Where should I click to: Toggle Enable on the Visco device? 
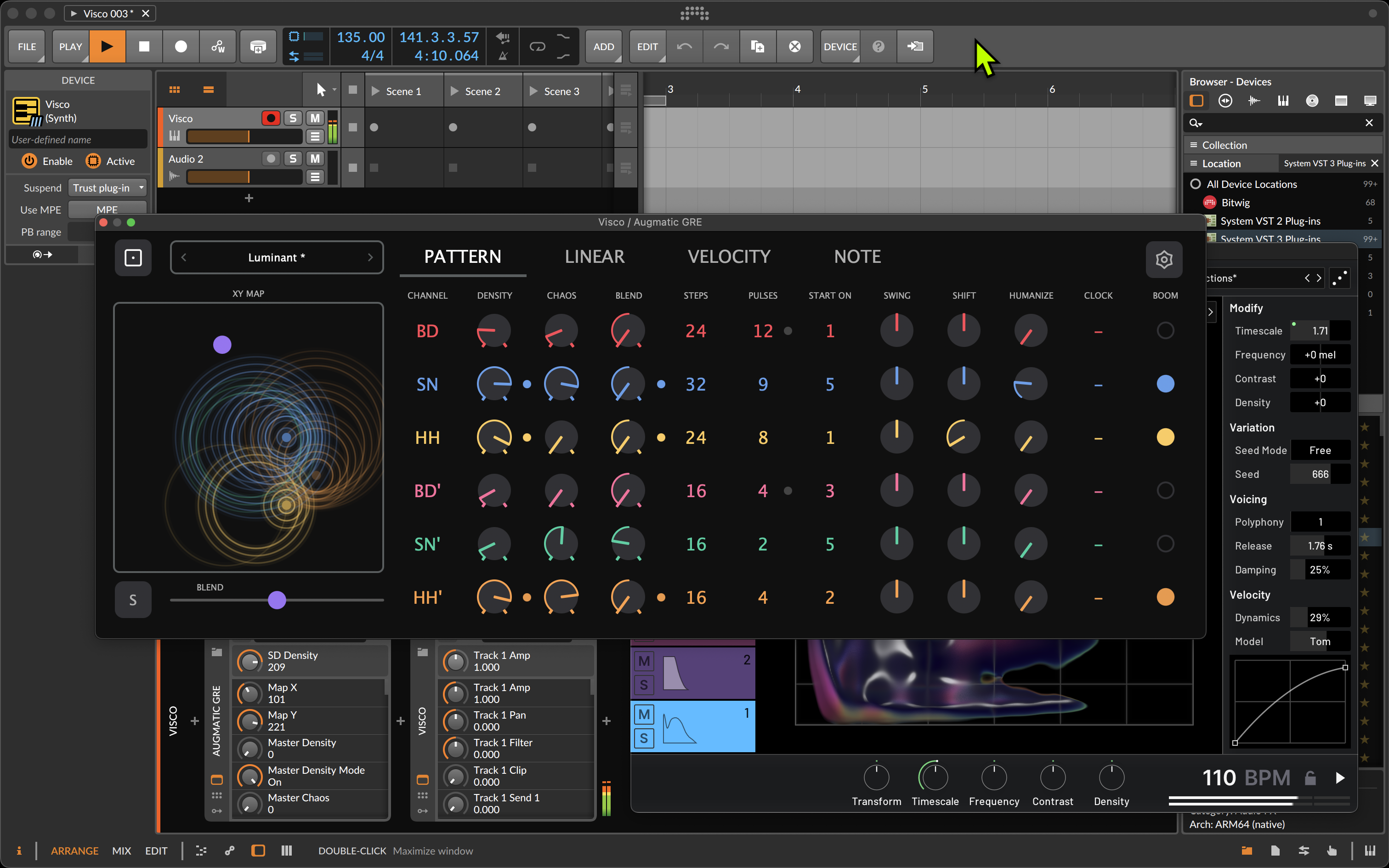(x=29, y=161)
